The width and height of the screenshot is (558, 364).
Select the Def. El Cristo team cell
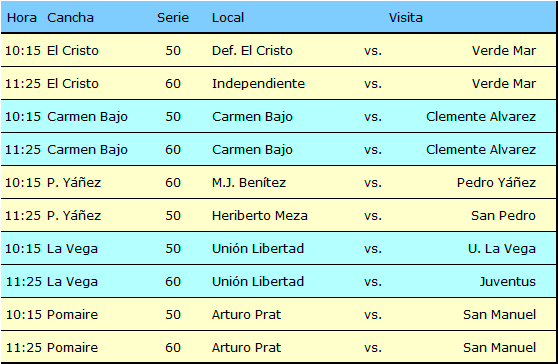click(252, 51)
